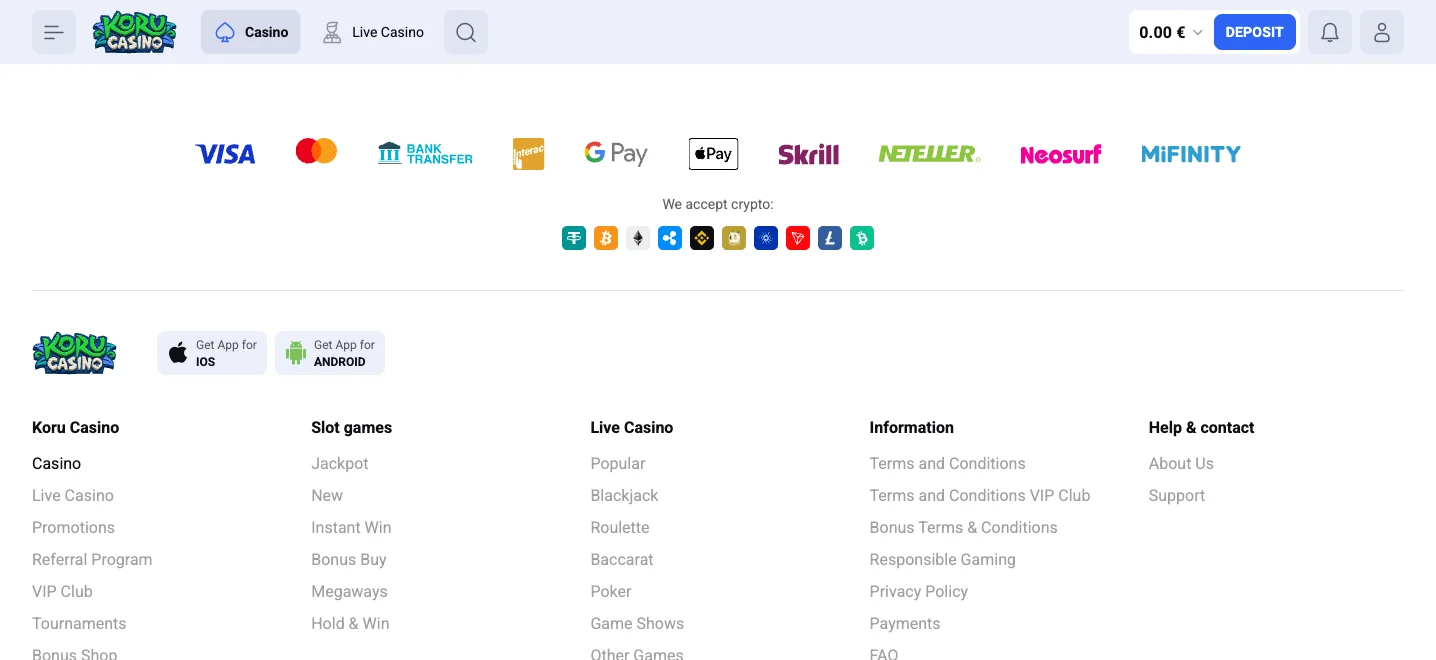This screenshot has width=1436, height=660.
Task: Open Live Casino link in footer column
Action: 73,495
